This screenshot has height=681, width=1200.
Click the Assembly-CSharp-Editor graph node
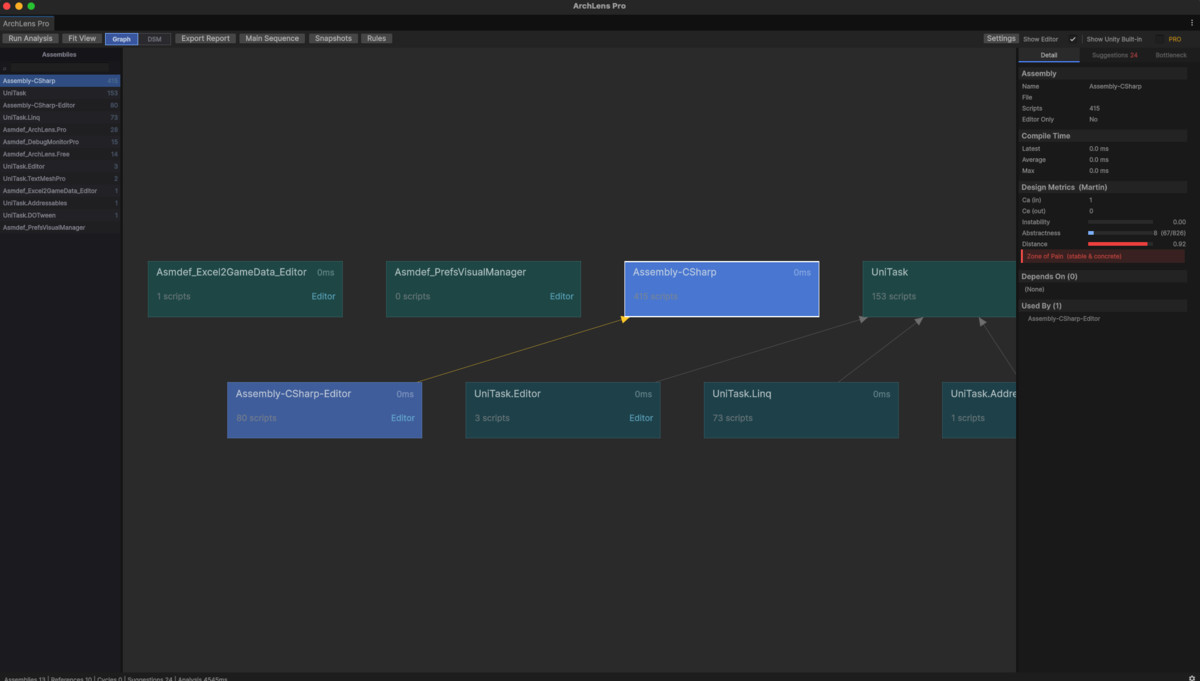pos(324,410)
